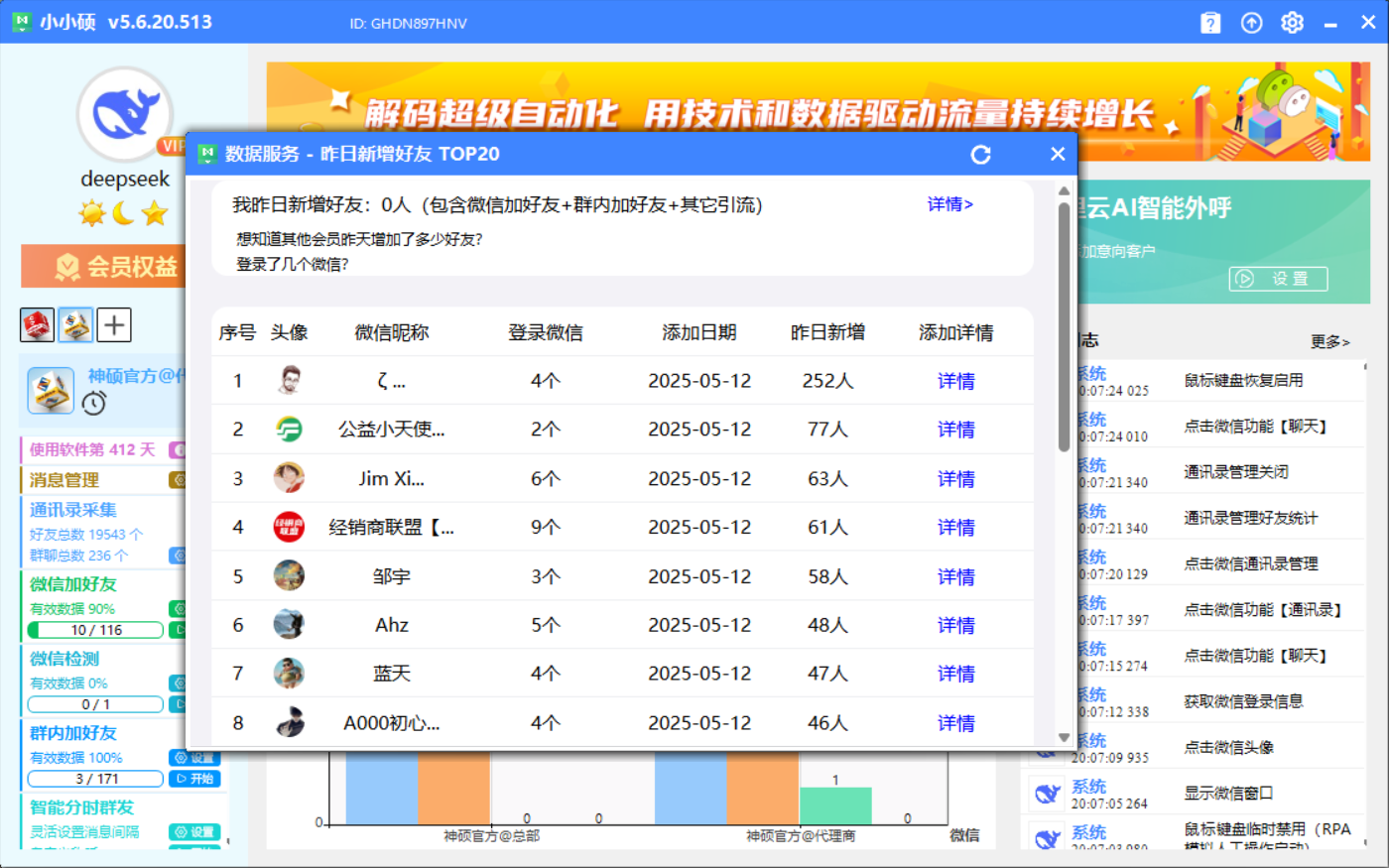The width and height of the screenshot is (1389, 868).
Task: Add a new account with the plus icon
Action: (114, 324)
